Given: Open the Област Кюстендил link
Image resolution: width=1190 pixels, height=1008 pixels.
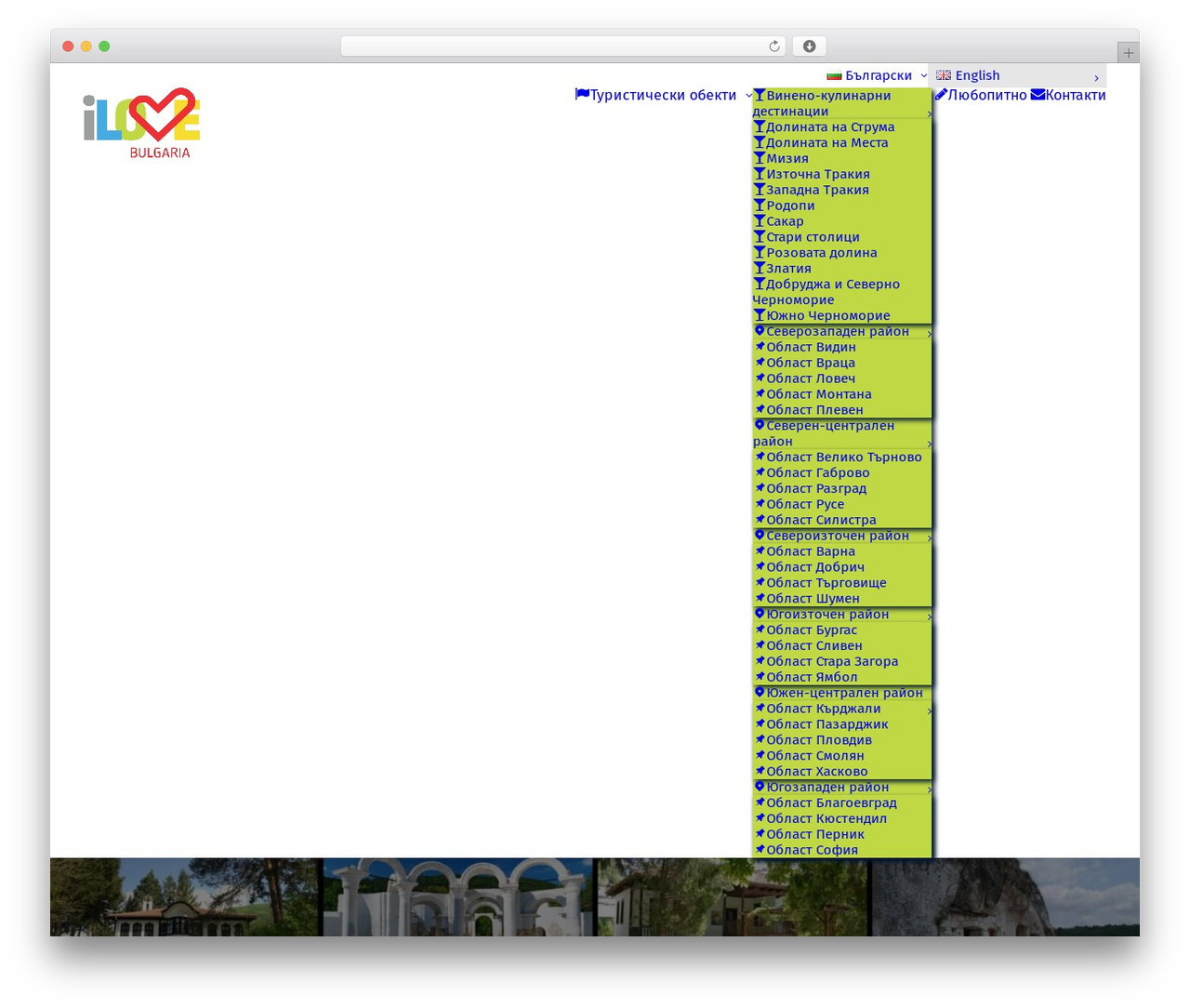Looking at the screenshot, I should [x=826, y=818].
